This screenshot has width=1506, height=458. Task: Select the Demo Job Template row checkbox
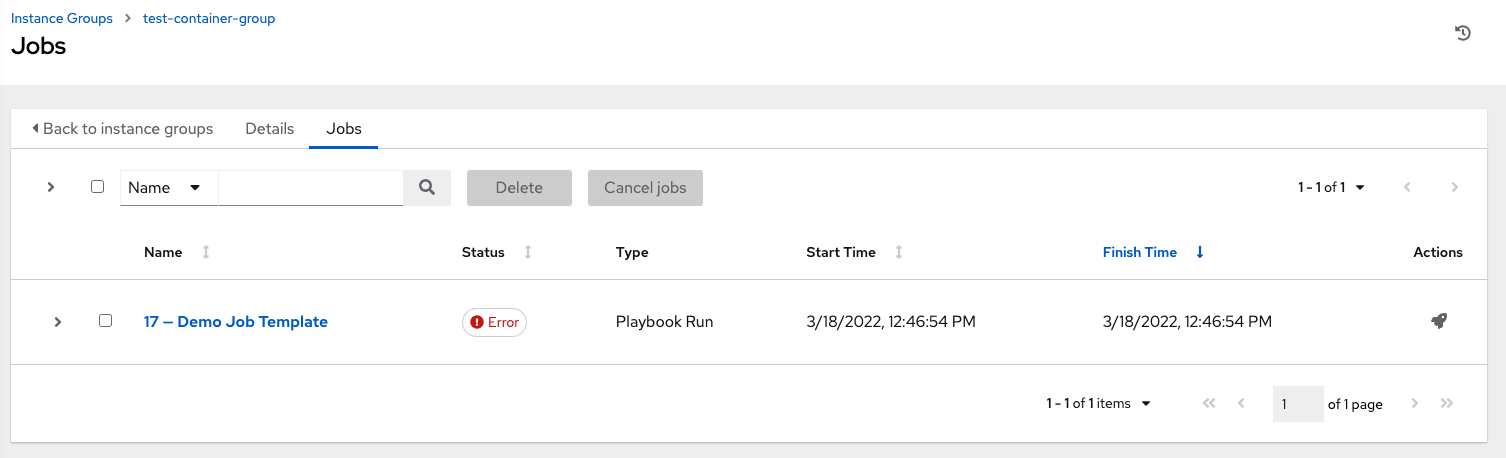pos(105,321)
